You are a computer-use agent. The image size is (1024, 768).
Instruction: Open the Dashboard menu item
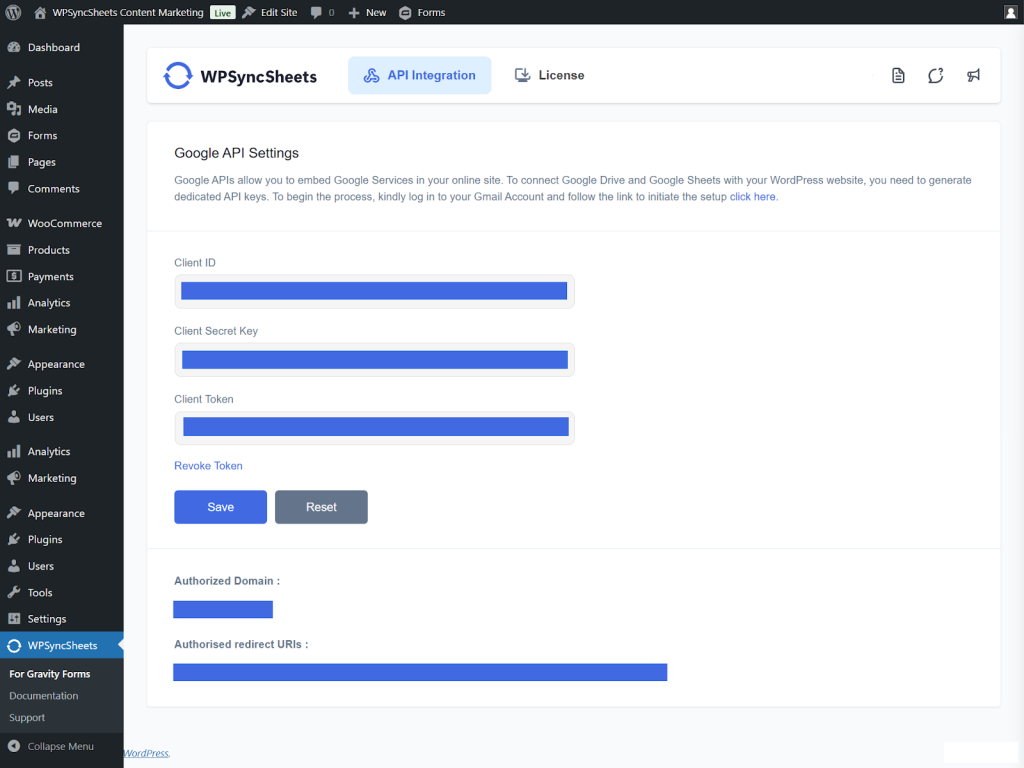(61, 47)
